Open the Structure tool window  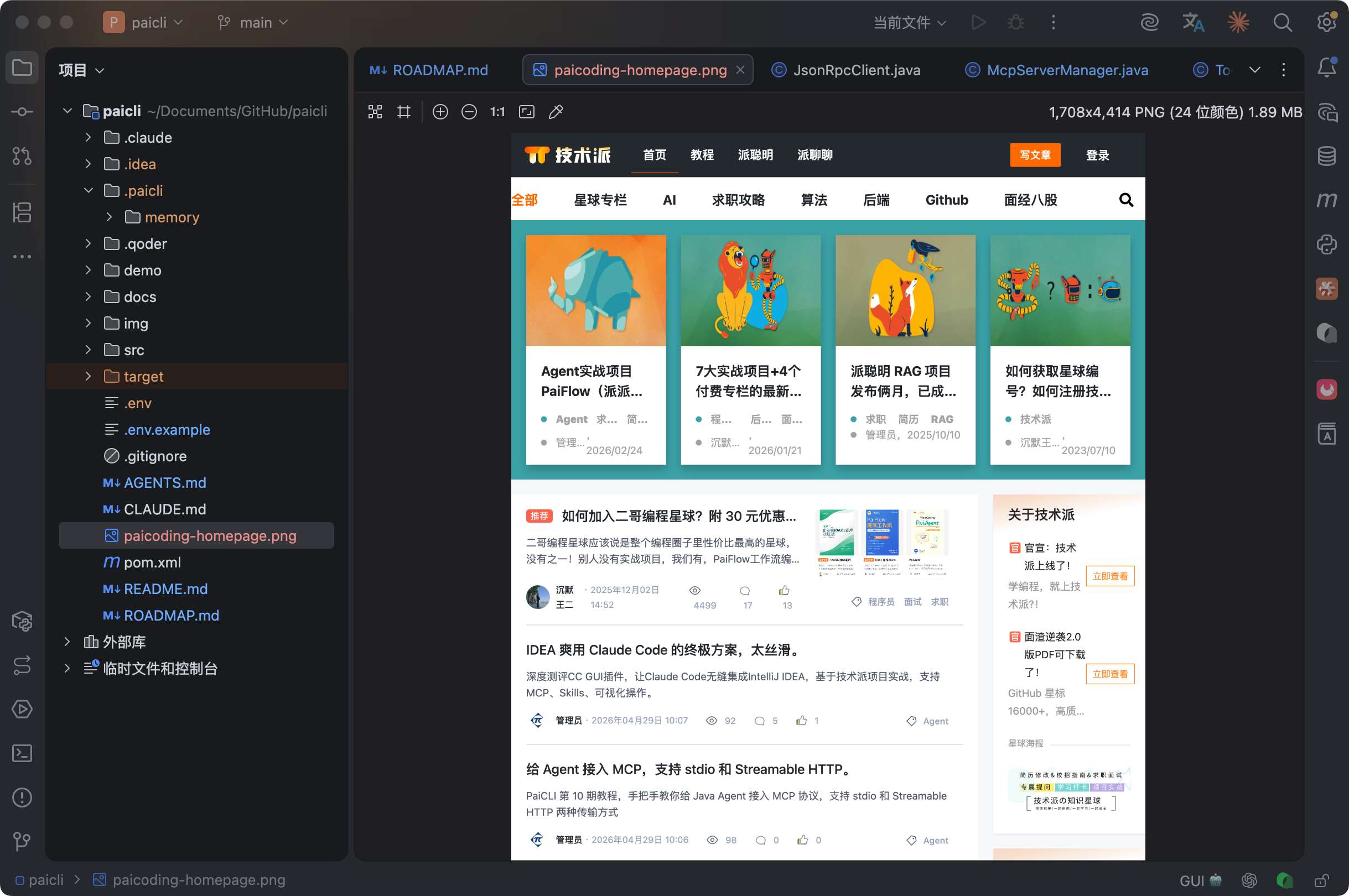pyautogui.click(x=22, y=212)
